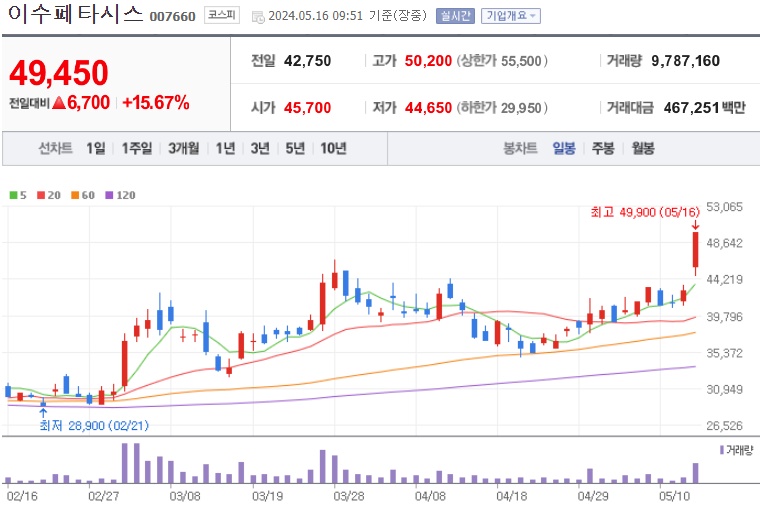Click the 44,219 price axis label
This screenshot has width=760, height=510.
click(724, 279)
